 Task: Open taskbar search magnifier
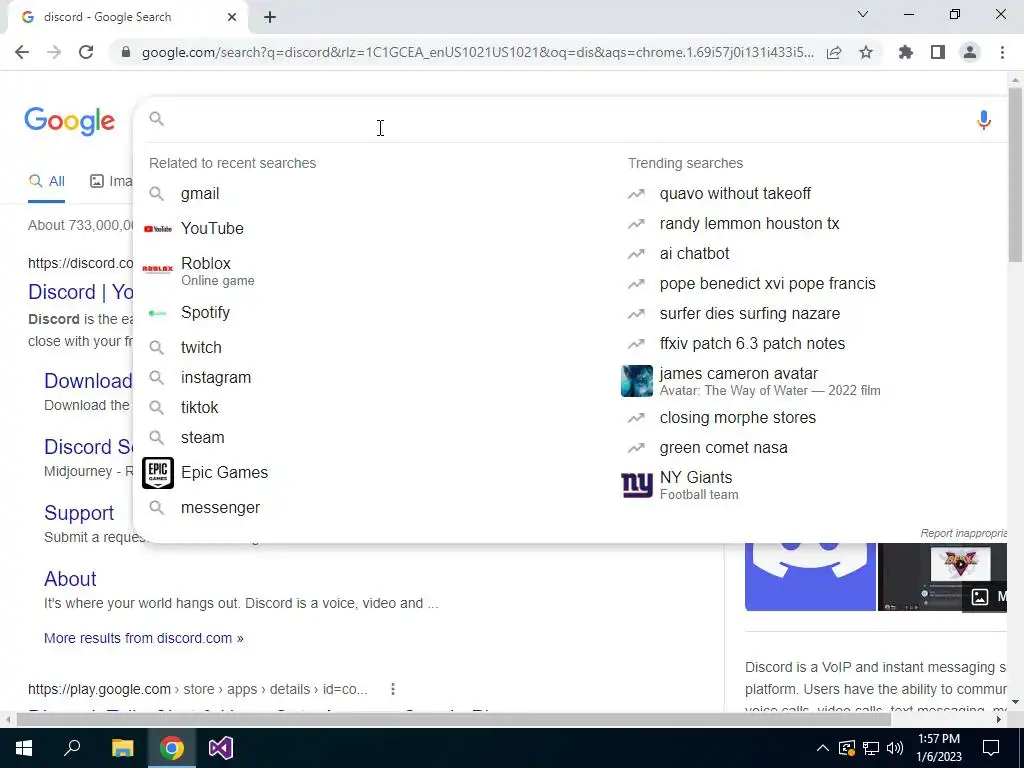point(72,748)
